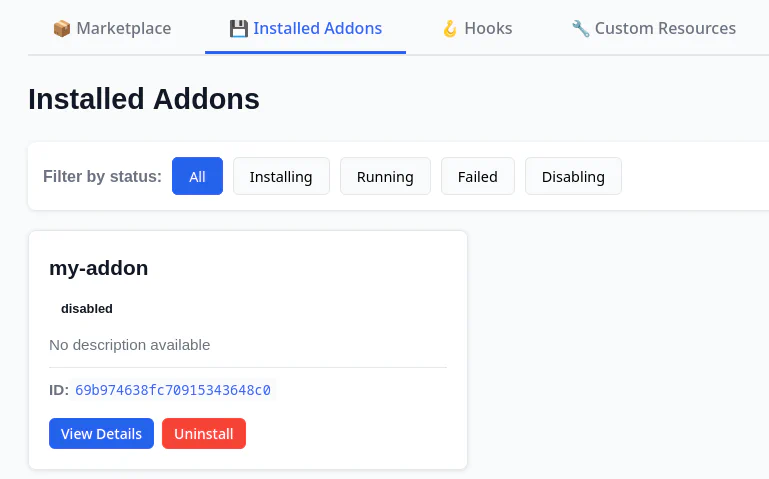Select the Installed Addons tab label
769x479 pixels.
click(317, 29)
